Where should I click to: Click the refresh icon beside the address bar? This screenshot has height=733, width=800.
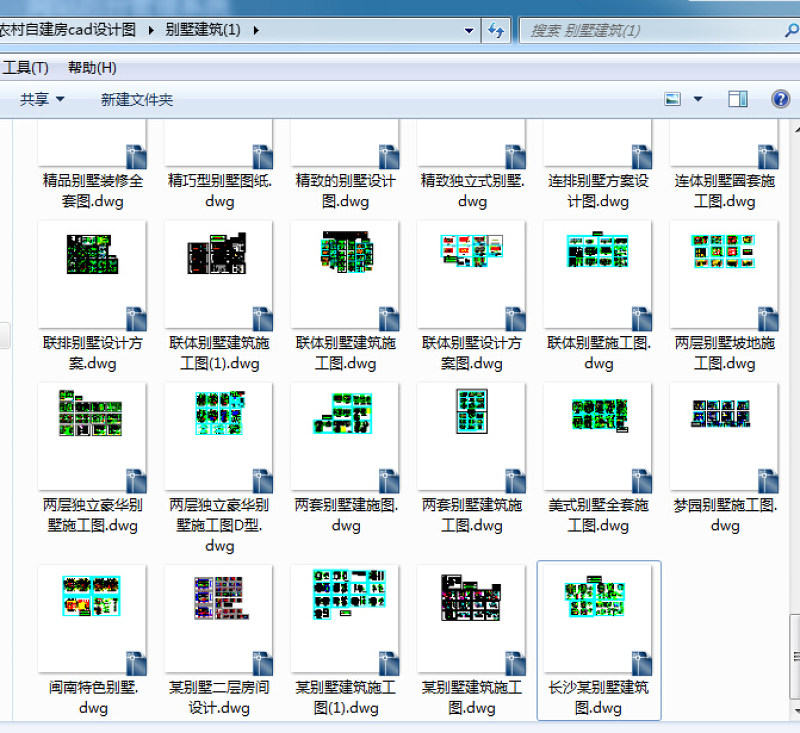coord(496,31)
